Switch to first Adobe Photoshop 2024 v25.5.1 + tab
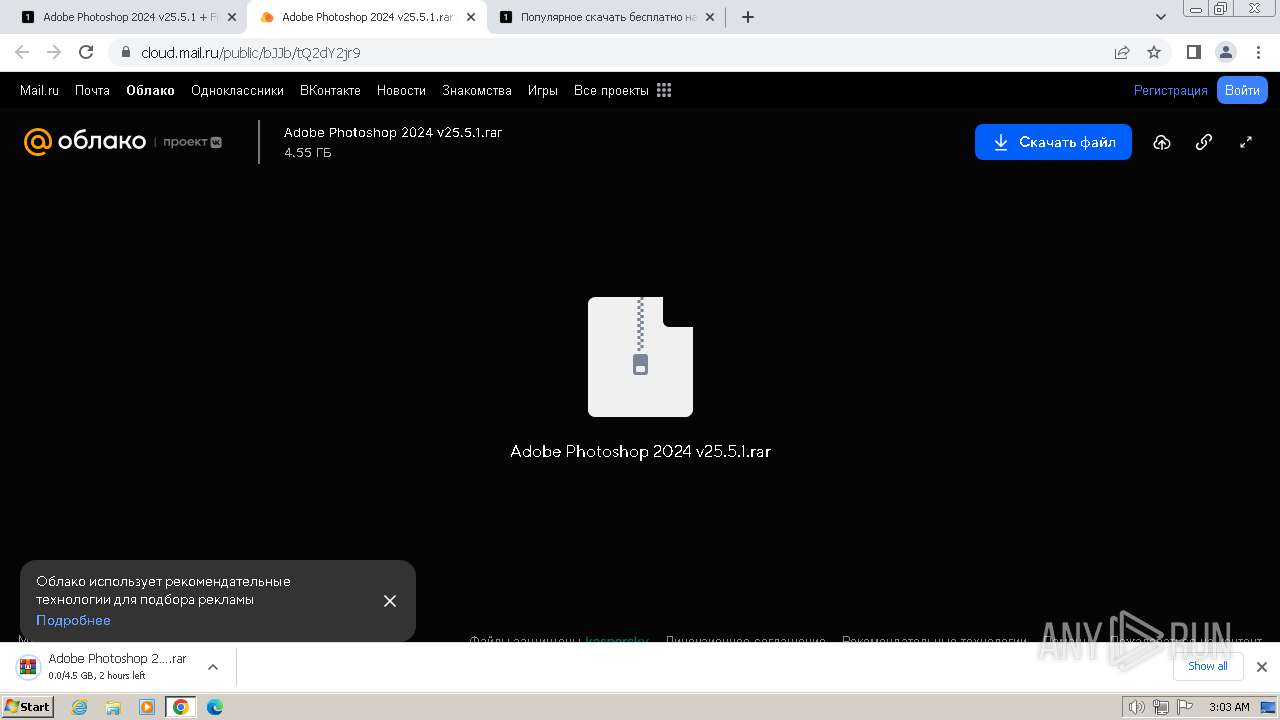Screen dimensions: 1280x720 pyautogui.click(x=130, y=17)
